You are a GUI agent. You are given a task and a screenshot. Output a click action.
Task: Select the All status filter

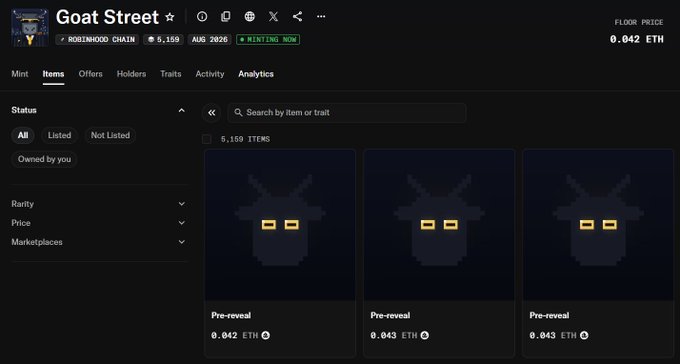coord(23,135)
